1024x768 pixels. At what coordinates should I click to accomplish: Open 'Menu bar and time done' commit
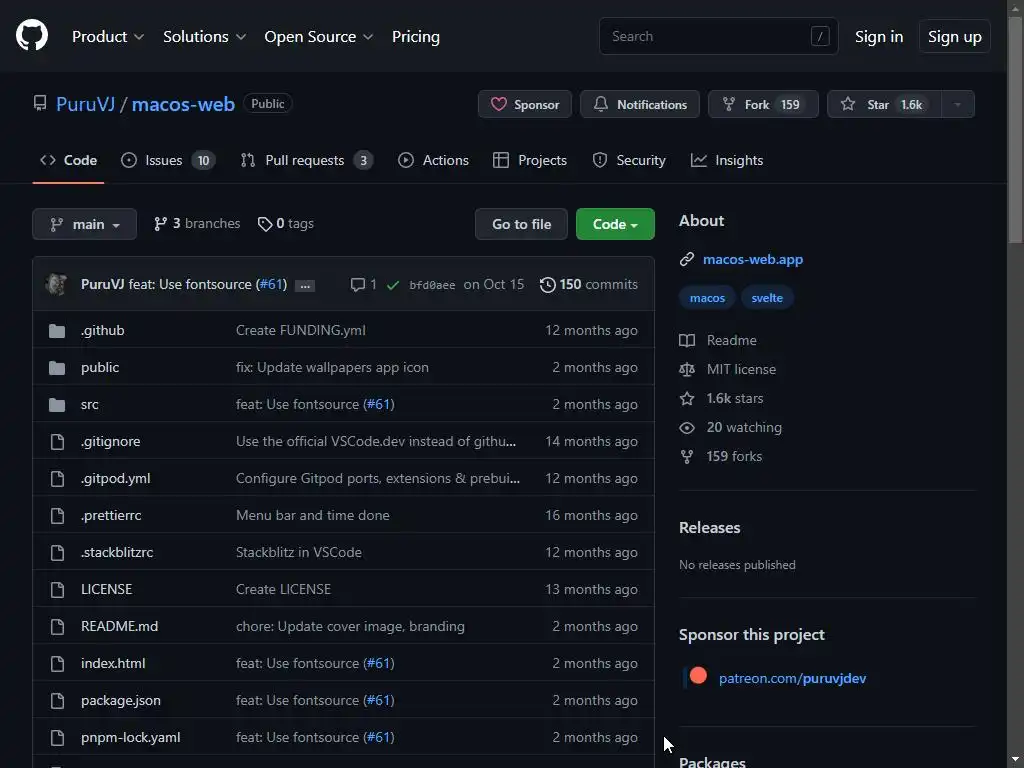click(x=312, y=515)
